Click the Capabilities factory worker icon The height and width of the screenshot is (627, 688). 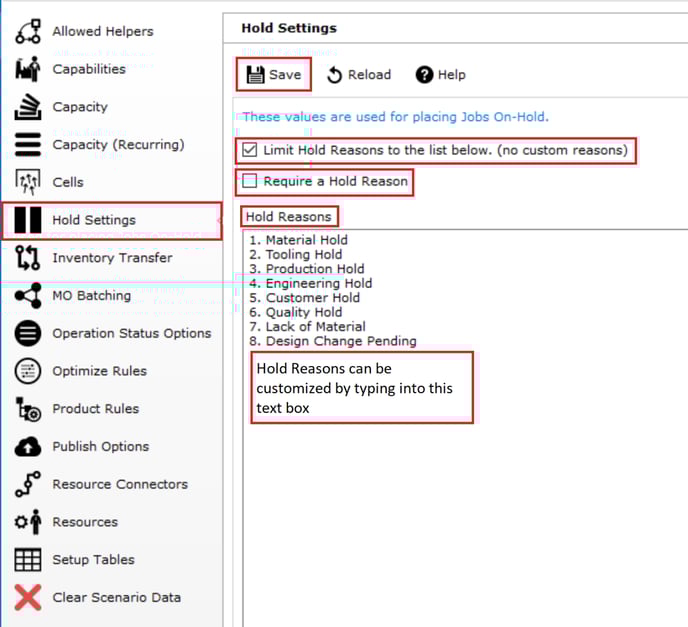[28, 69]
